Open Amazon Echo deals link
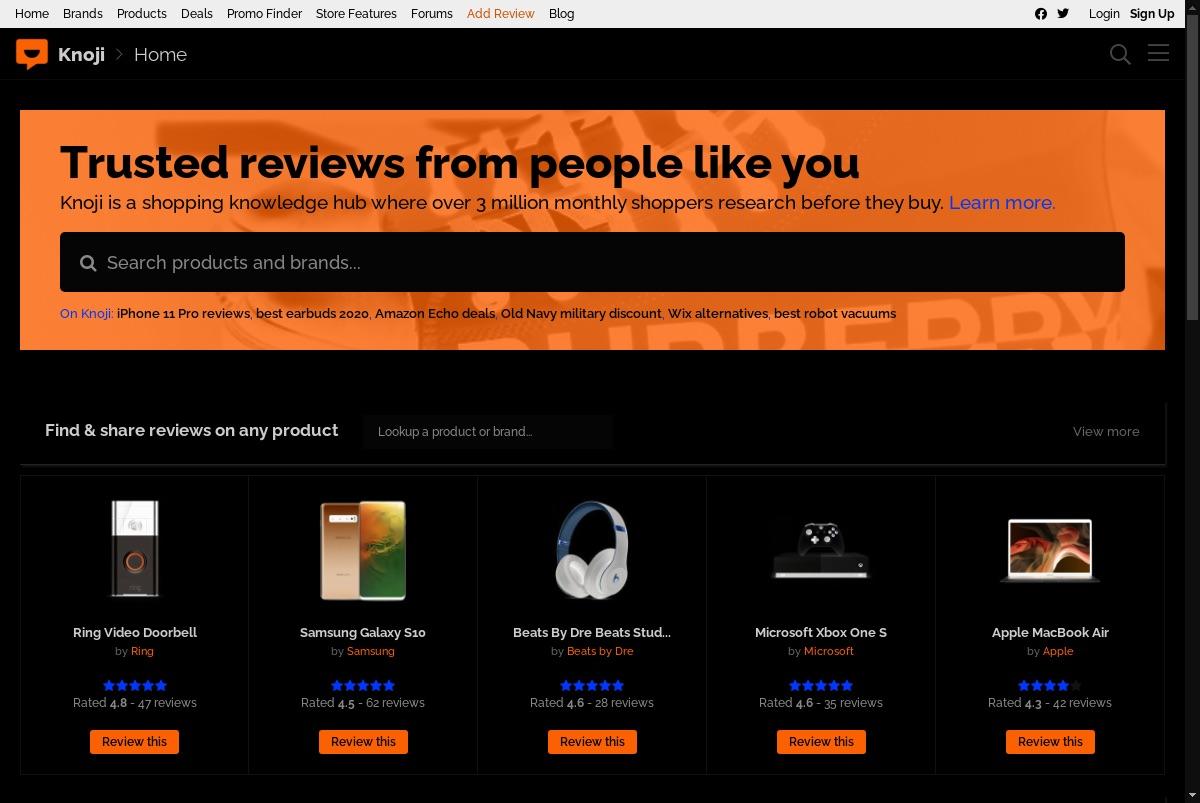 tap(435, 313)
